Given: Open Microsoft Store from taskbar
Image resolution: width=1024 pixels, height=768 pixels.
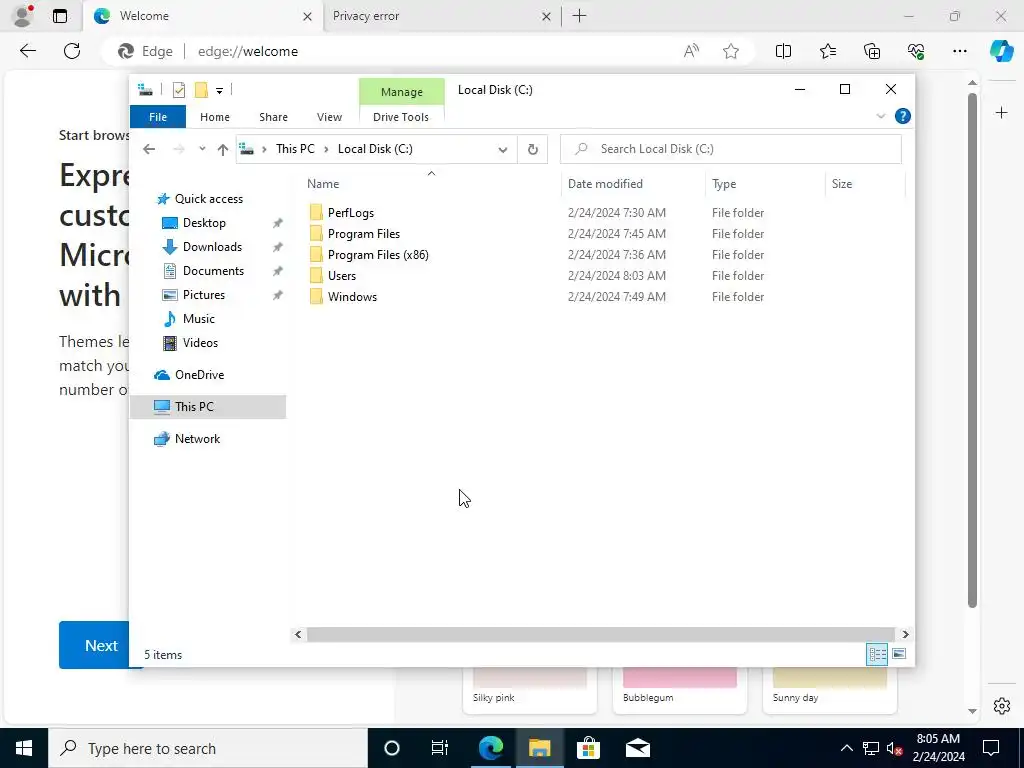Looking at the screenshot, I should tap(588, 748).
